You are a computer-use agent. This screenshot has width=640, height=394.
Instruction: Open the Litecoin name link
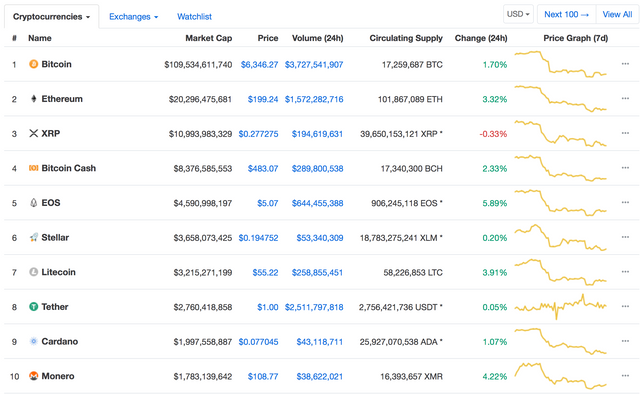point(58,272)
